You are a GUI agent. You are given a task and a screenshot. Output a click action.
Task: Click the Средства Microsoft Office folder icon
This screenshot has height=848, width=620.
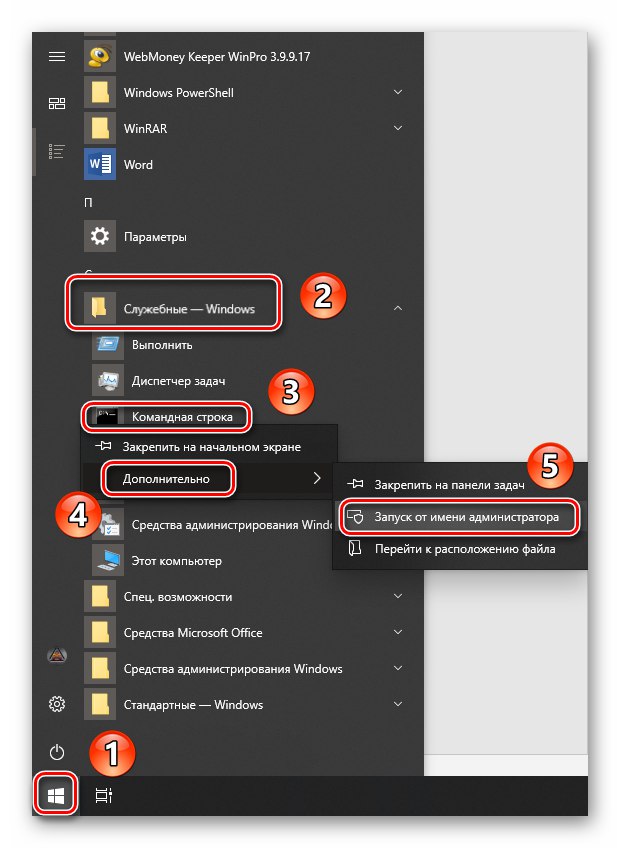coord(100,632)
